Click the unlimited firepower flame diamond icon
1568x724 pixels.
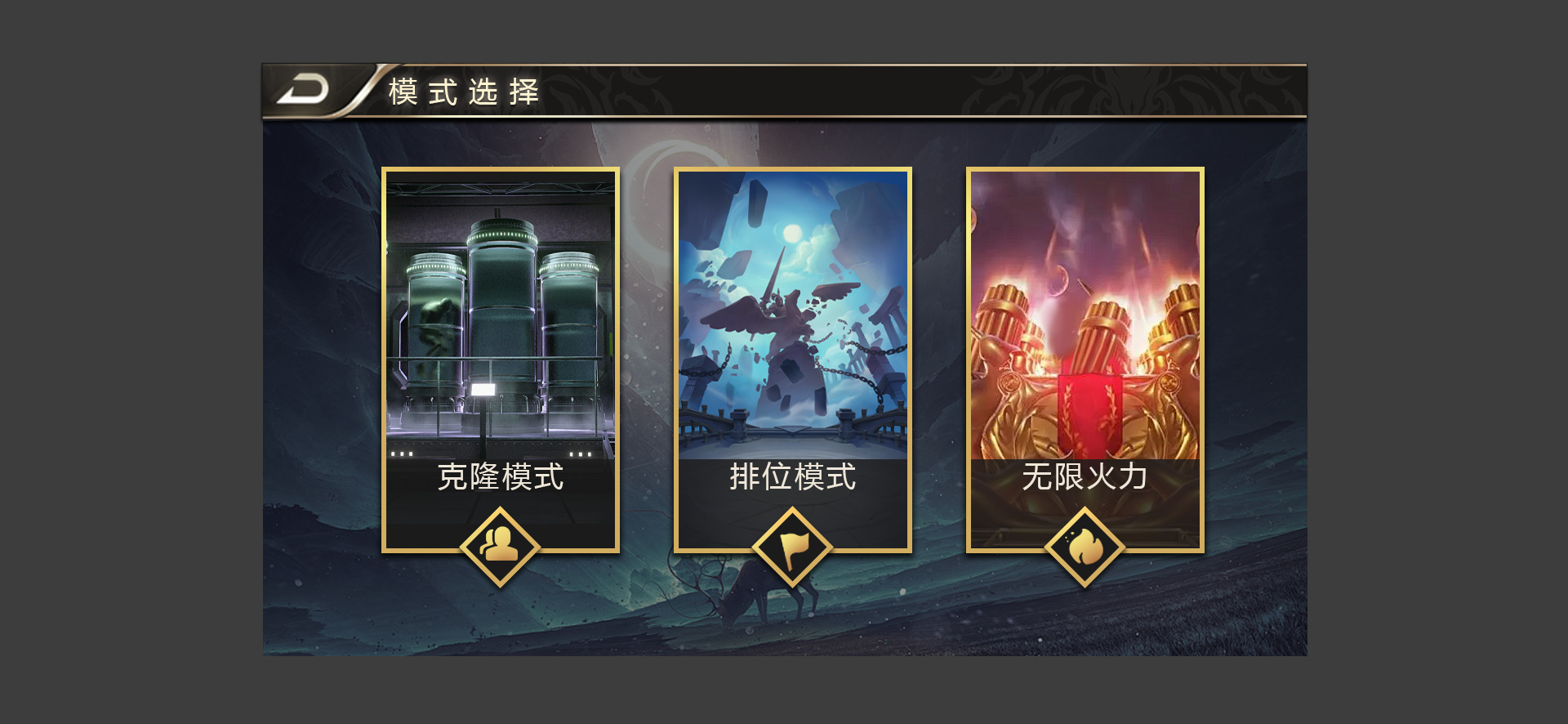point(1085,547)
